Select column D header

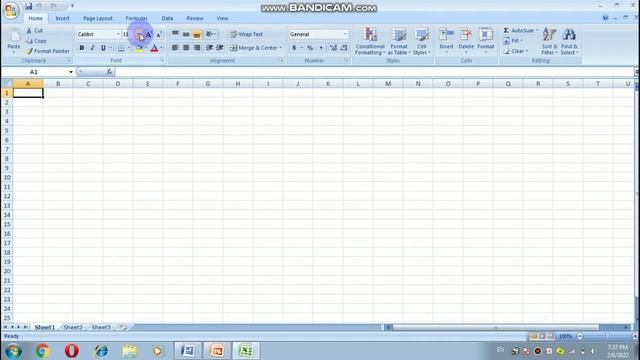click(118, 84)
